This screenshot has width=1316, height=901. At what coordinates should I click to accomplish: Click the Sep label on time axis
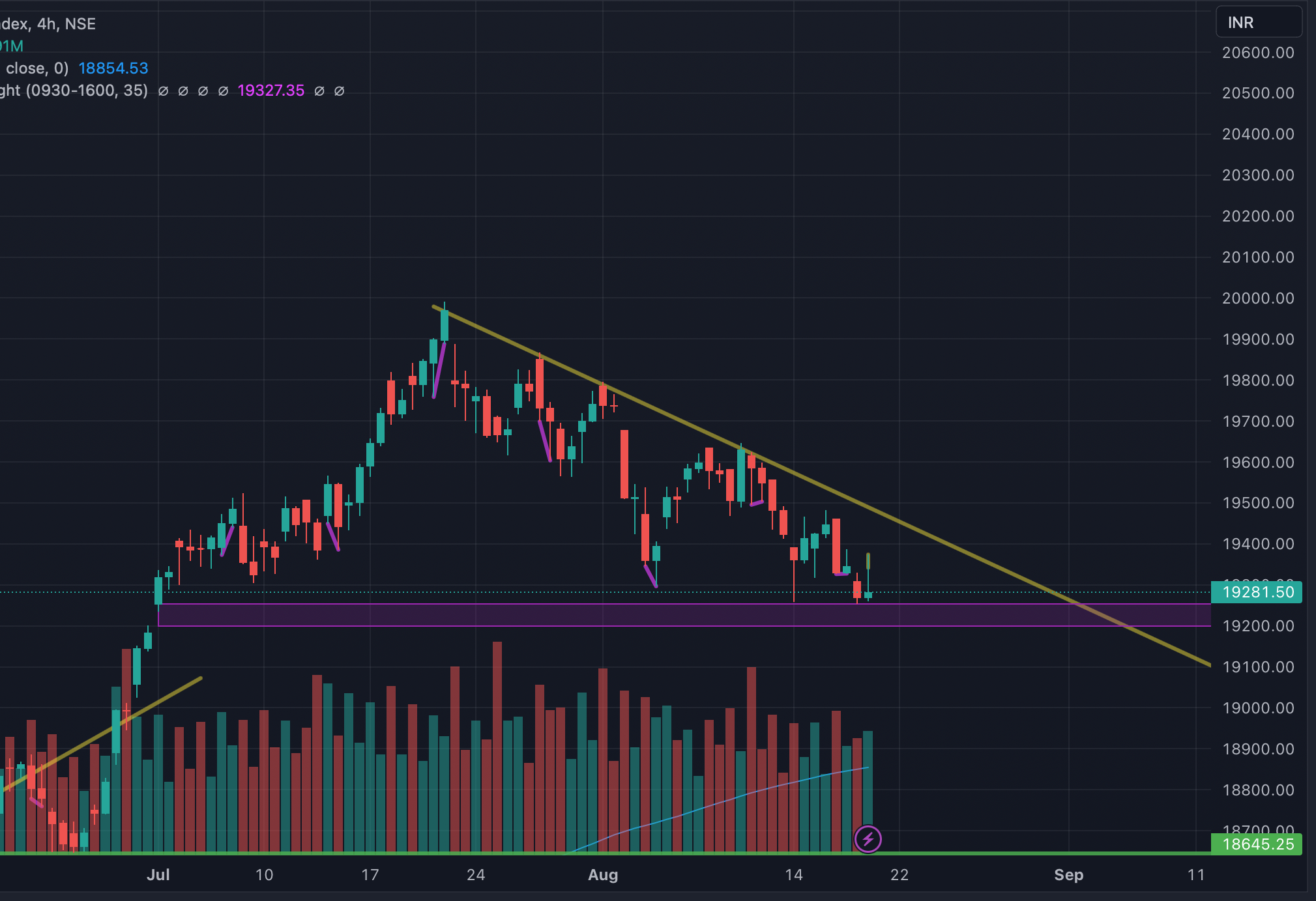(1068, 875)
